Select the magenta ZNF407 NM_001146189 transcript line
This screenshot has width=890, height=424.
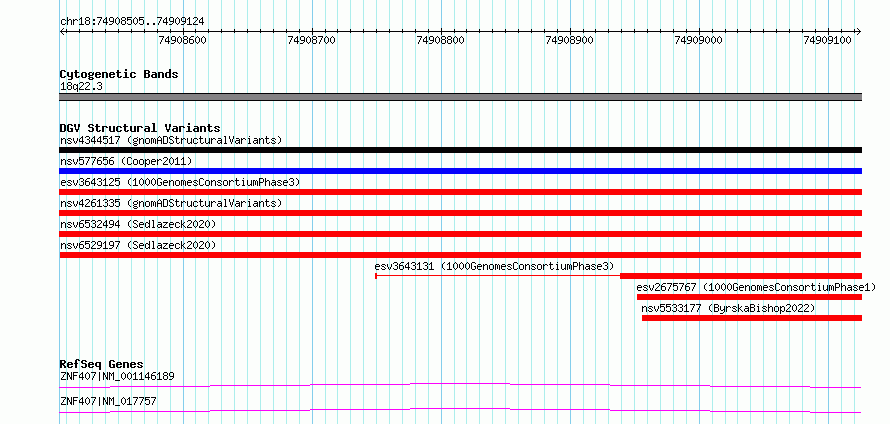click(x=461, y=385)
